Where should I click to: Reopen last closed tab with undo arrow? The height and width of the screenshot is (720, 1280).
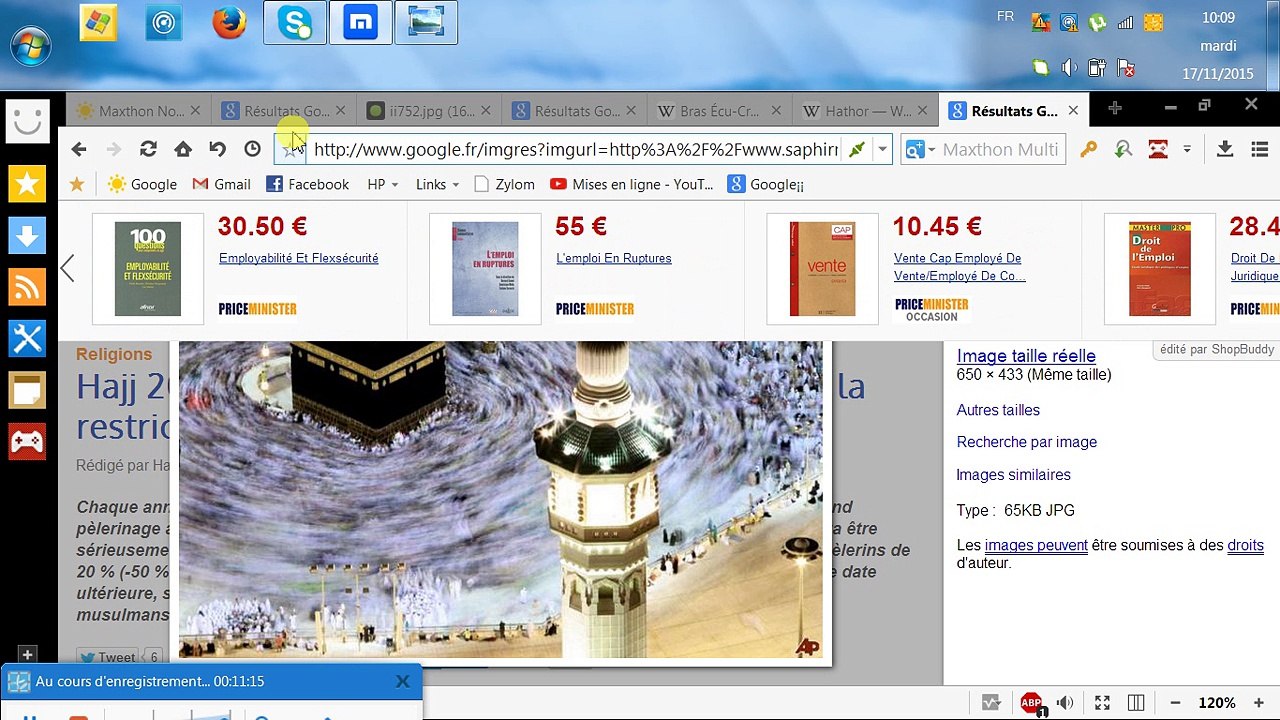point(217,149)
